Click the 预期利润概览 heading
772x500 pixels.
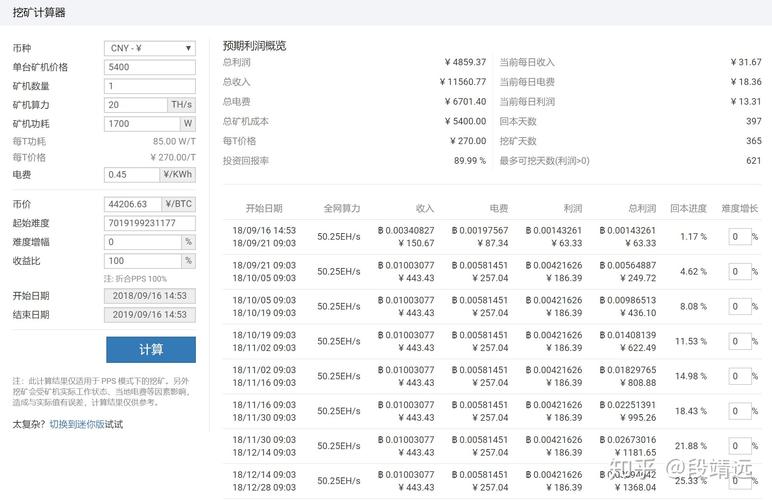255,46
